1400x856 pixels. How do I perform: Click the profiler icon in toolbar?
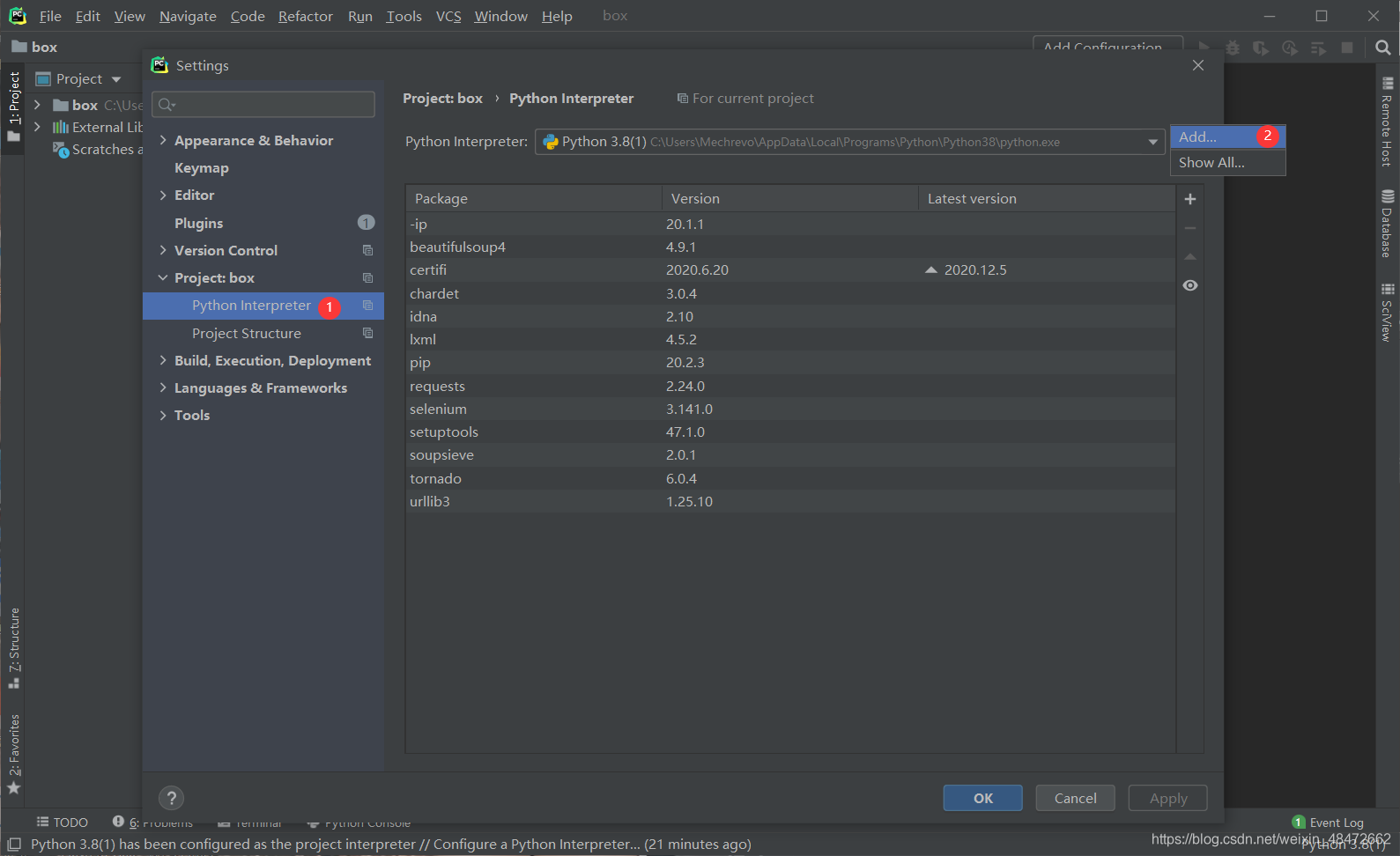tap(1290, 48)
